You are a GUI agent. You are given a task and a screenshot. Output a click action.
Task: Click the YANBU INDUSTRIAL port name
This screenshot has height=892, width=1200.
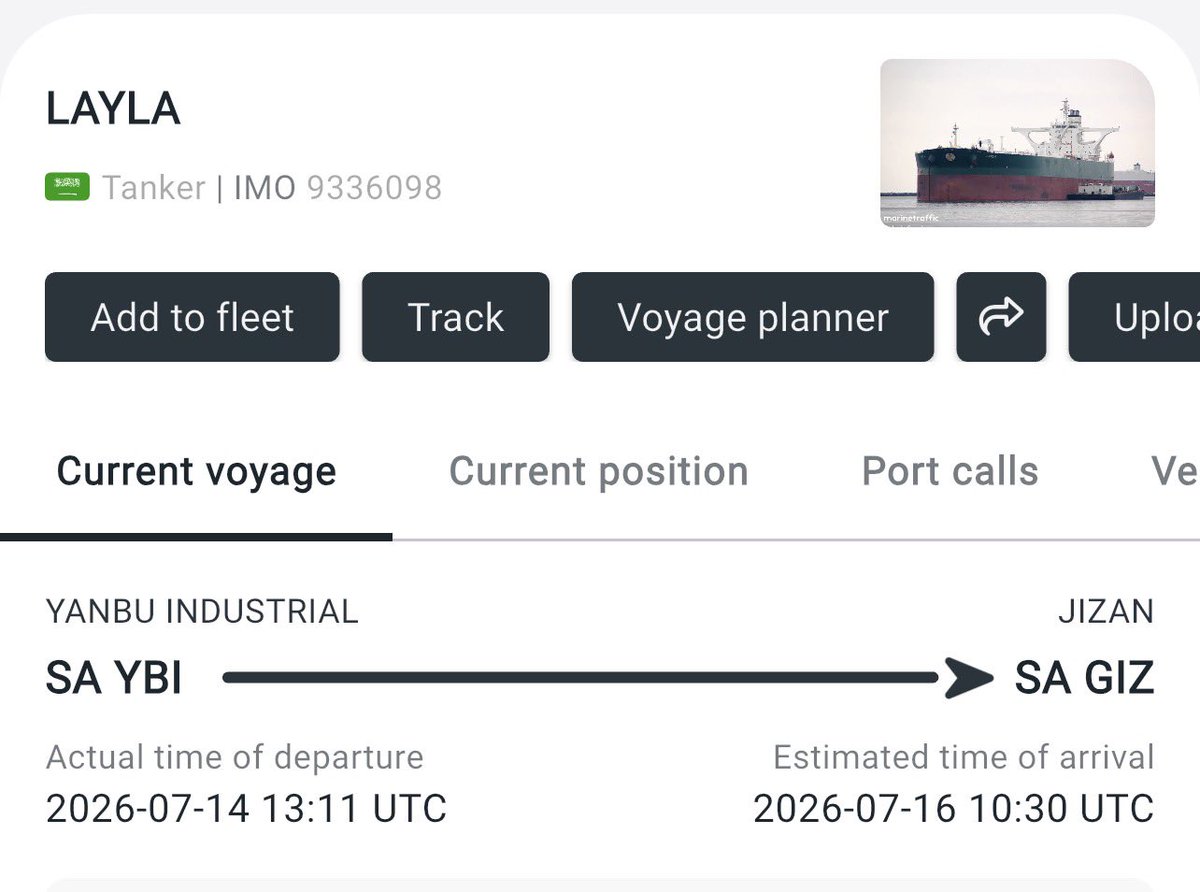tap(202, 611)
